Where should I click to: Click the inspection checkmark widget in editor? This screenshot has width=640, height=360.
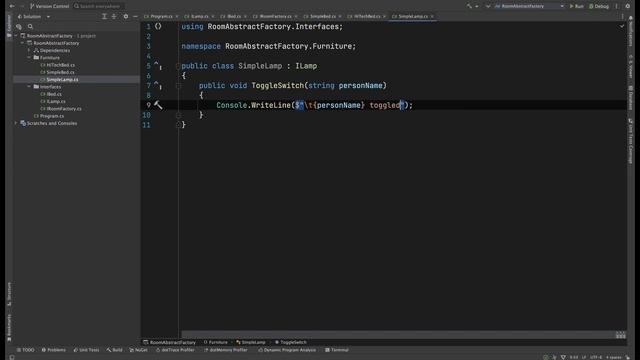[x=622, y=26]
